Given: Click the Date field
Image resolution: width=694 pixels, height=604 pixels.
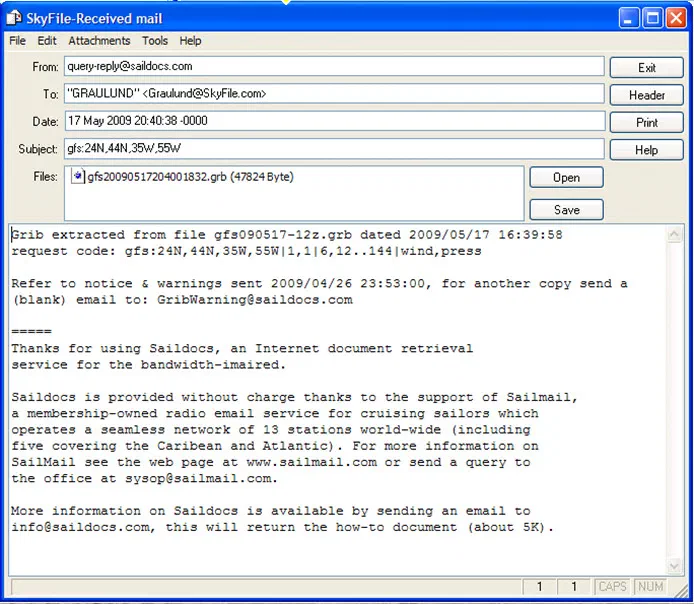Looking at the screenshot, I should click(335, 121).
